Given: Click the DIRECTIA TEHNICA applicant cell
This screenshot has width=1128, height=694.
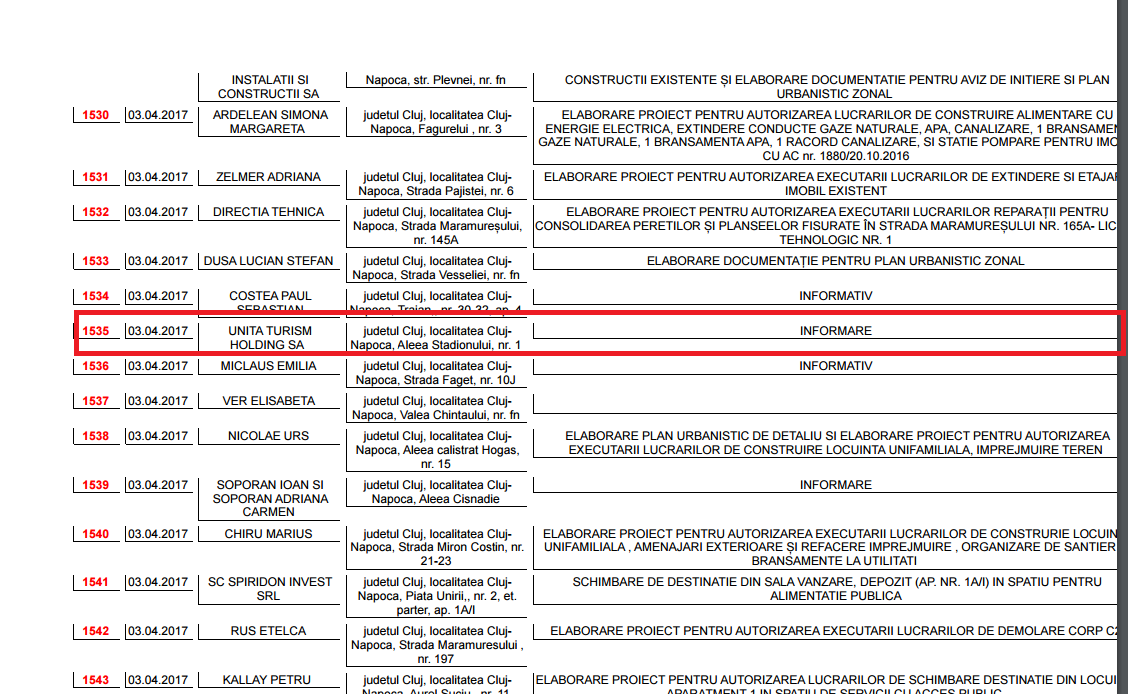Looking at the screenshot, I should pos(269,212).
